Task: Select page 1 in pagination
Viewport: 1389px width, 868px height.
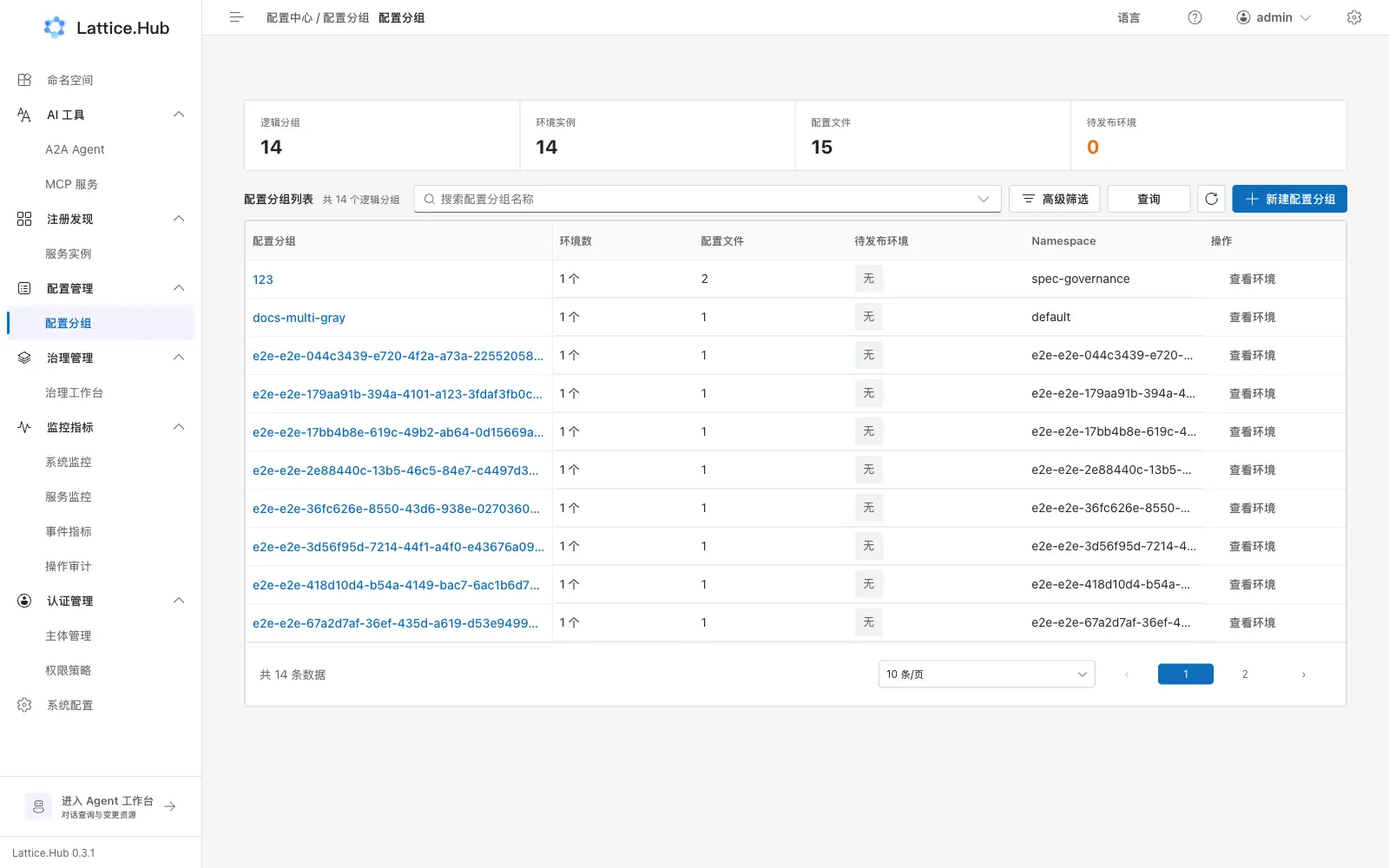Action: [1186, 674]
